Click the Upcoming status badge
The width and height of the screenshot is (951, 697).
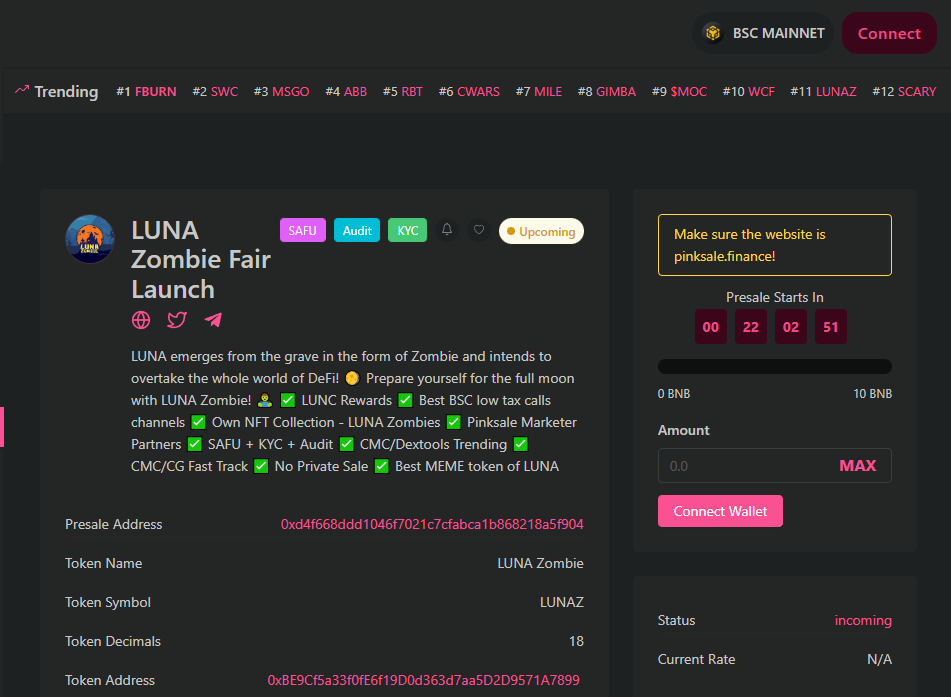(541, 231)
